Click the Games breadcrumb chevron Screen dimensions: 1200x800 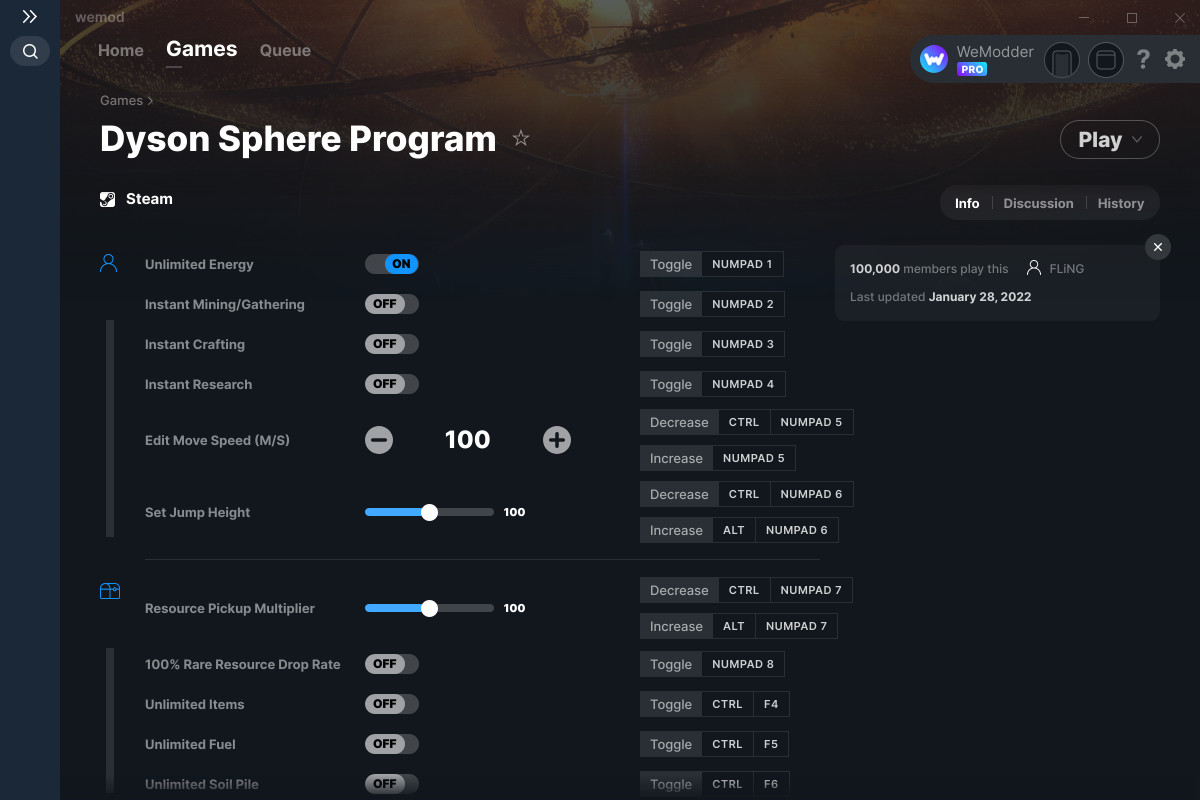point(148,100)
